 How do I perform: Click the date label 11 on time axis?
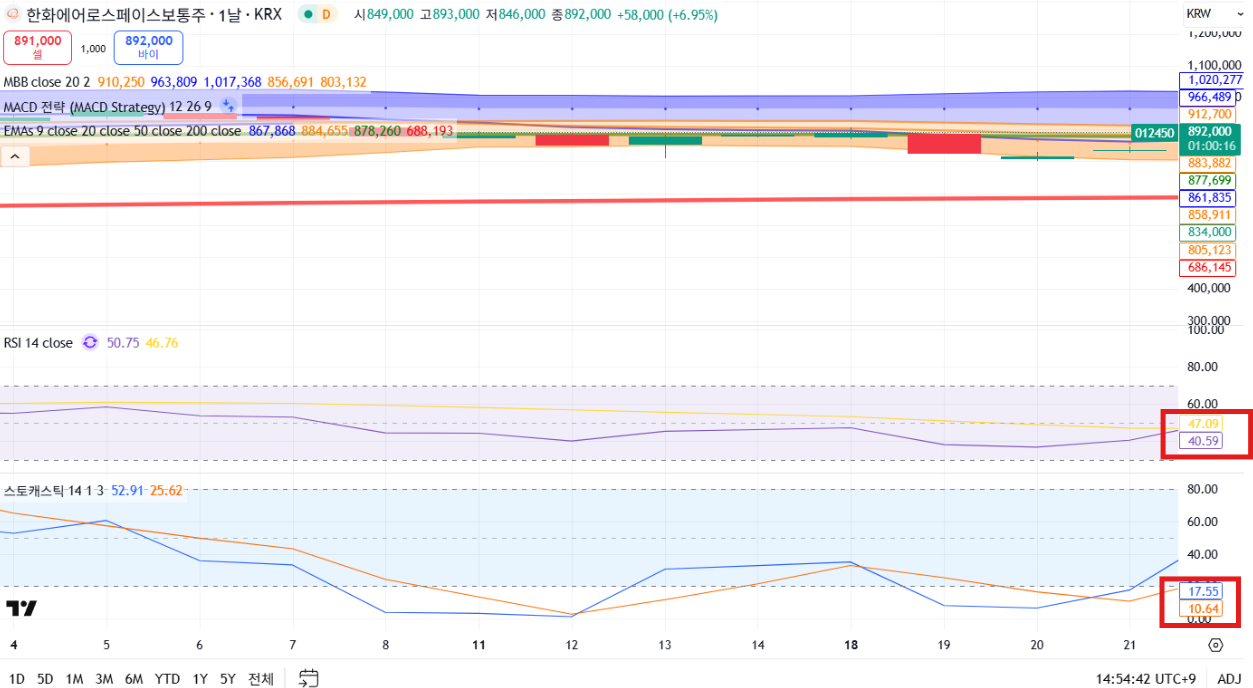479,645
